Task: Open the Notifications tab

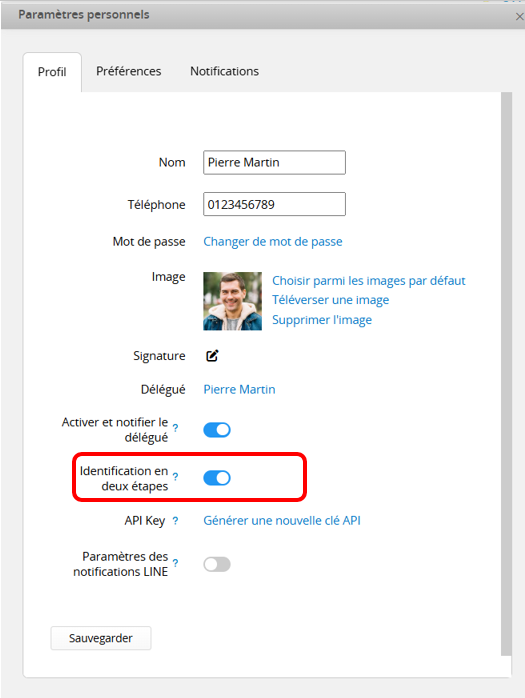Action: pyautogui.click(x=224, y=71)
